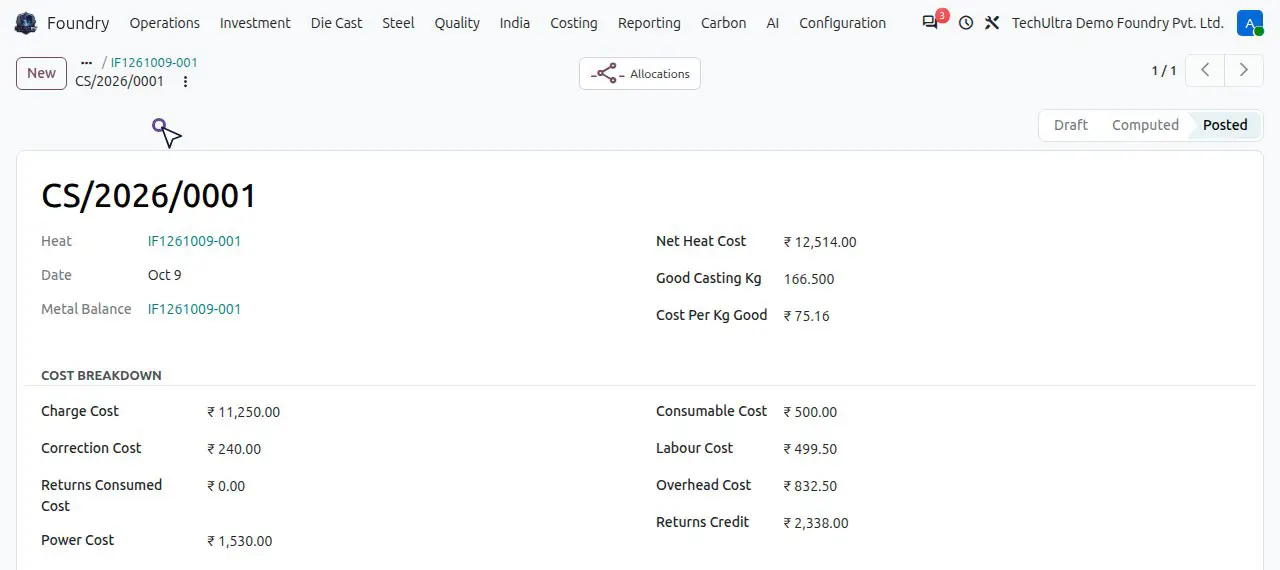Click the Charge Cost value ₹ 11,250.00
The width and height of the screenshot is (1280, 570).
244,412
